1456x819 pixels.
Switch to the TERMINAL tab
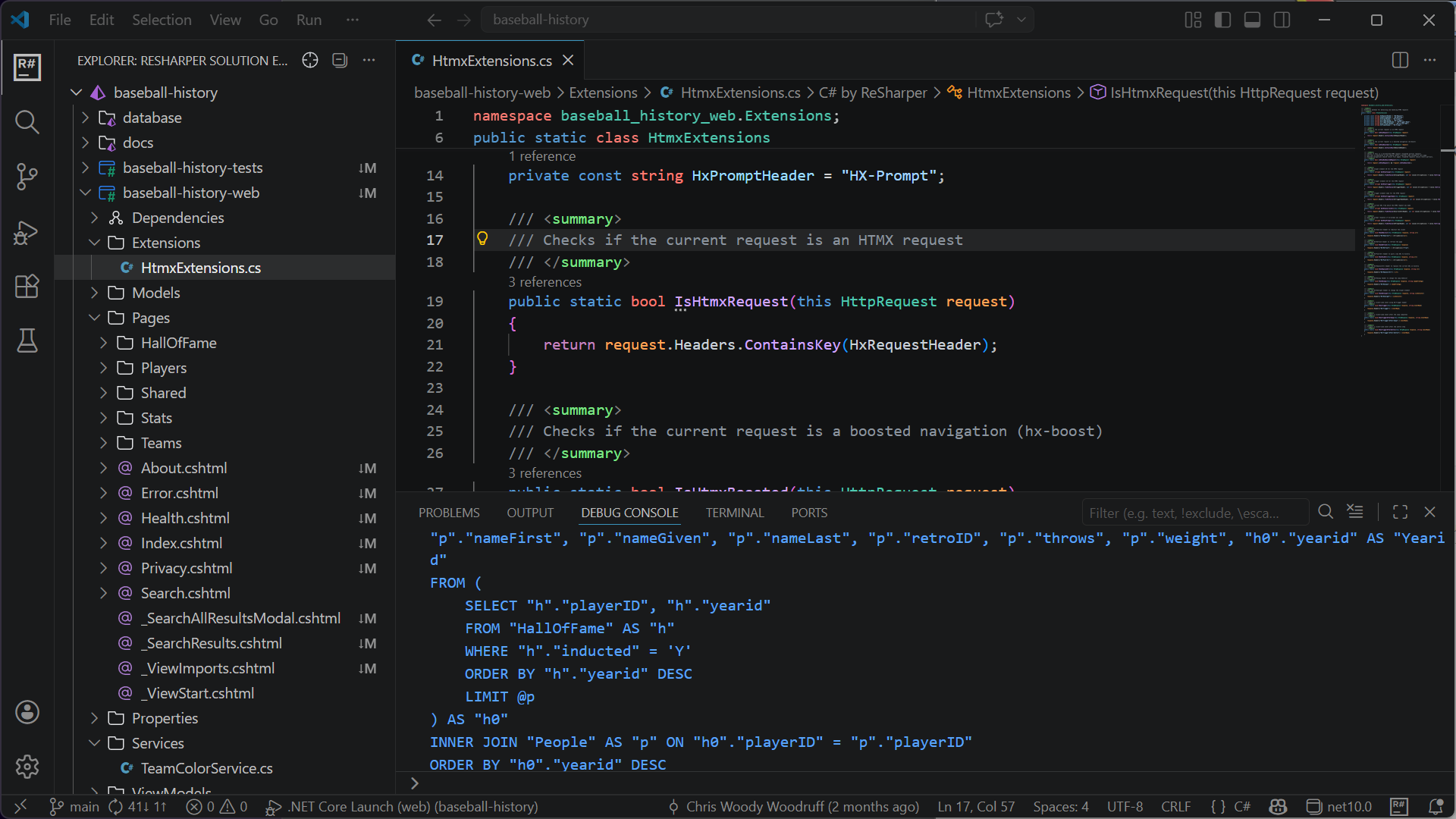click(734, 513)
